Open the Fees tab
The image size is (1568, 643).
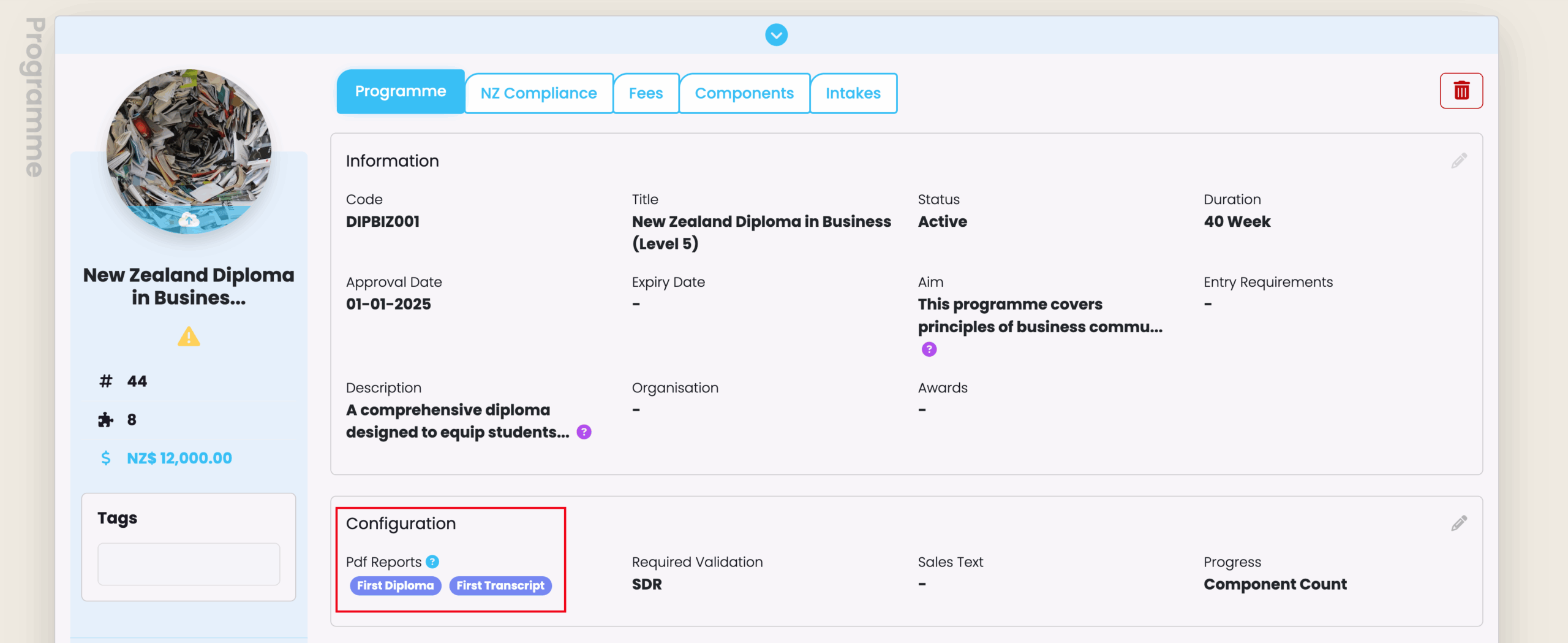tap(646, 93)
